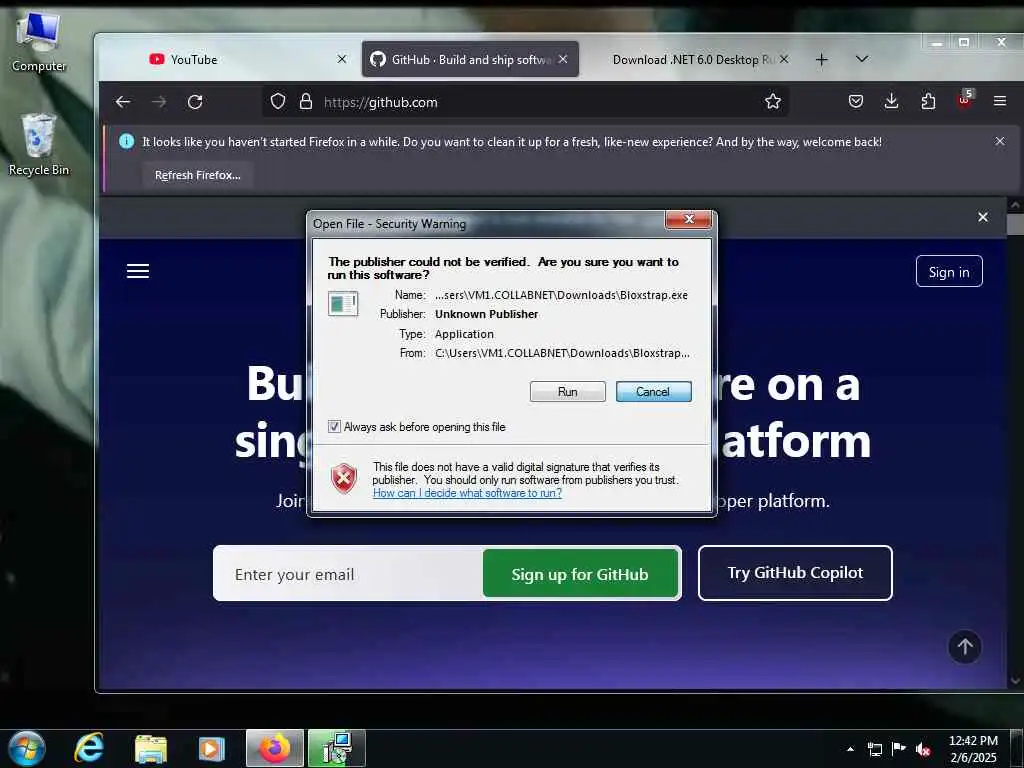Open the Firefox hamburger application menu
Image resolution: width=1024 pixels, height=768 pixels.
coord(1000,101)
